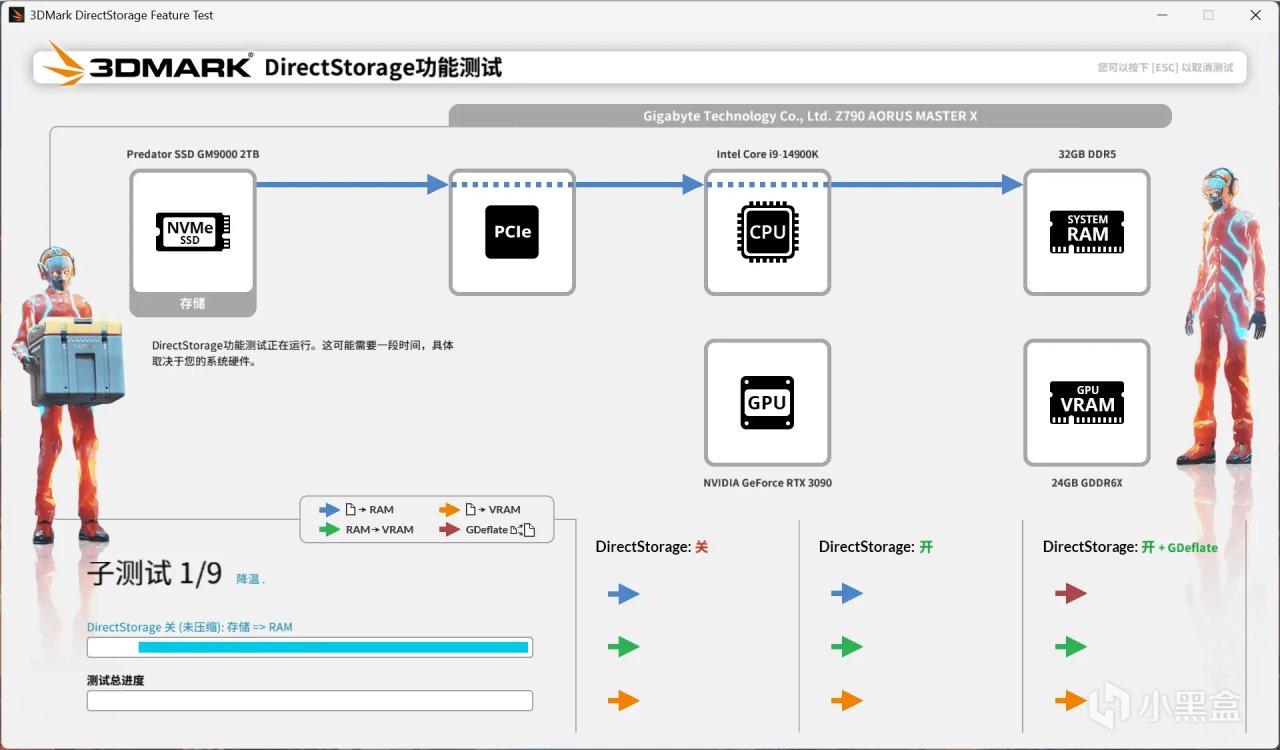1280x750 pixels.
Task: Click the System RAM icon
Action: coord(1087,232)
